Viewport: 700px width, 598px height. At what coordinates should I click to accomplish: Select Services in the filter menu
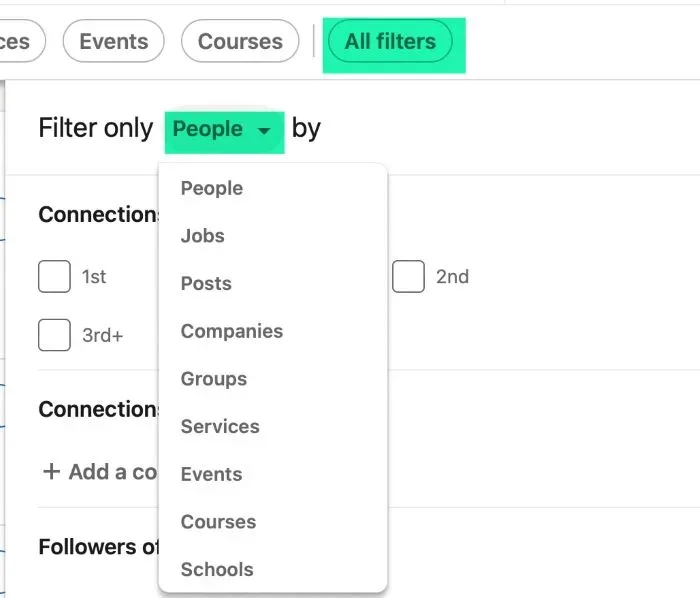220,426
